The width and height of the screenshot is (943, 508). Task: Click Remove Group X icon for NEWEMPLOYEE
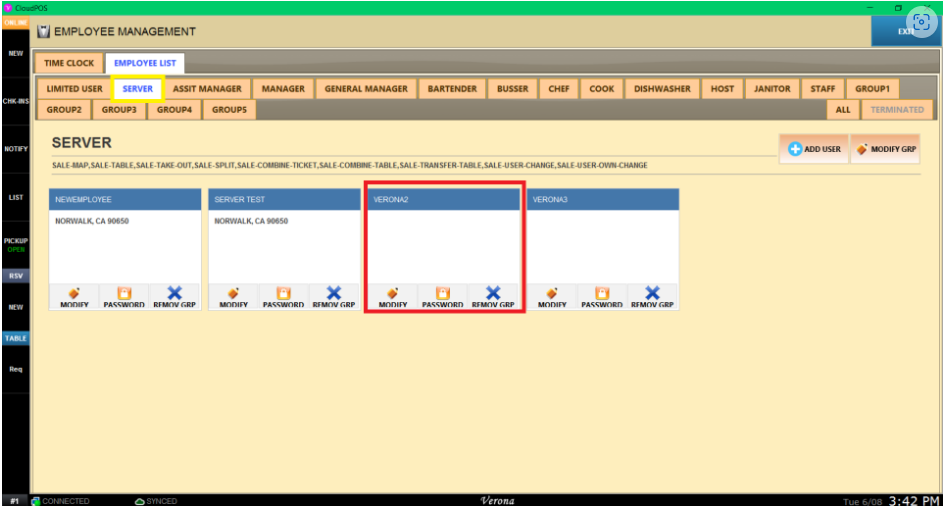(x=174, y=293)
